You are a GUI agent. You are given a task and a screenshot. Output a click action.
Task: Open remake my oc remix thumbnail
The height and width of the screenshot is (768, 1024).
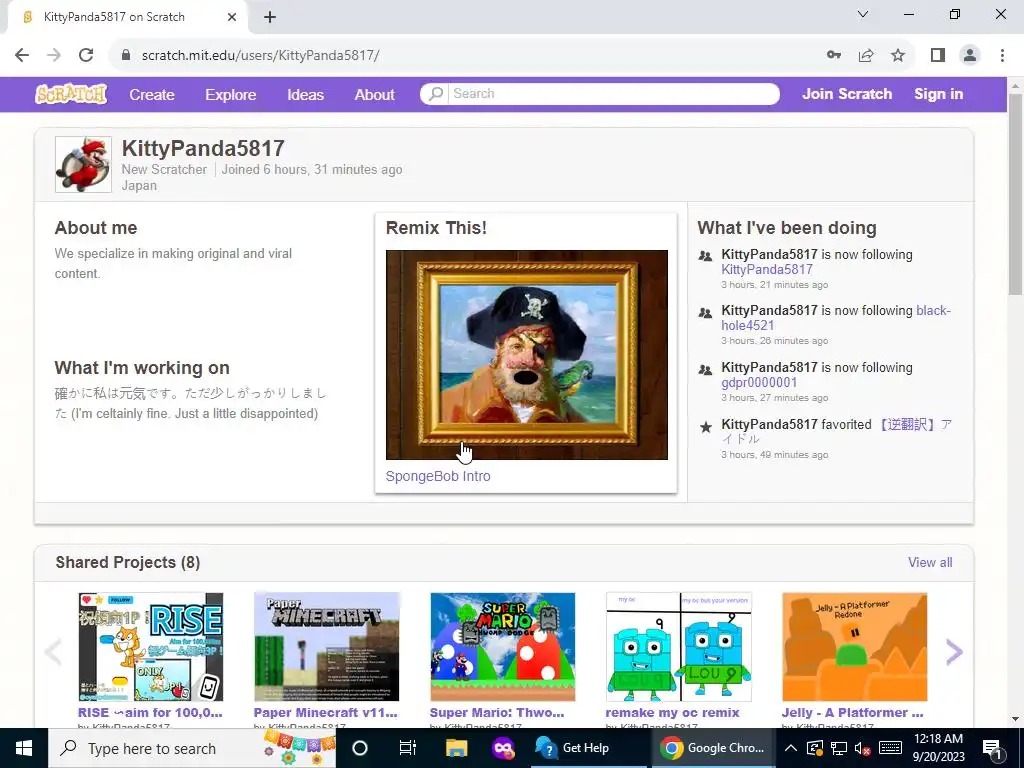pos(679,647)
